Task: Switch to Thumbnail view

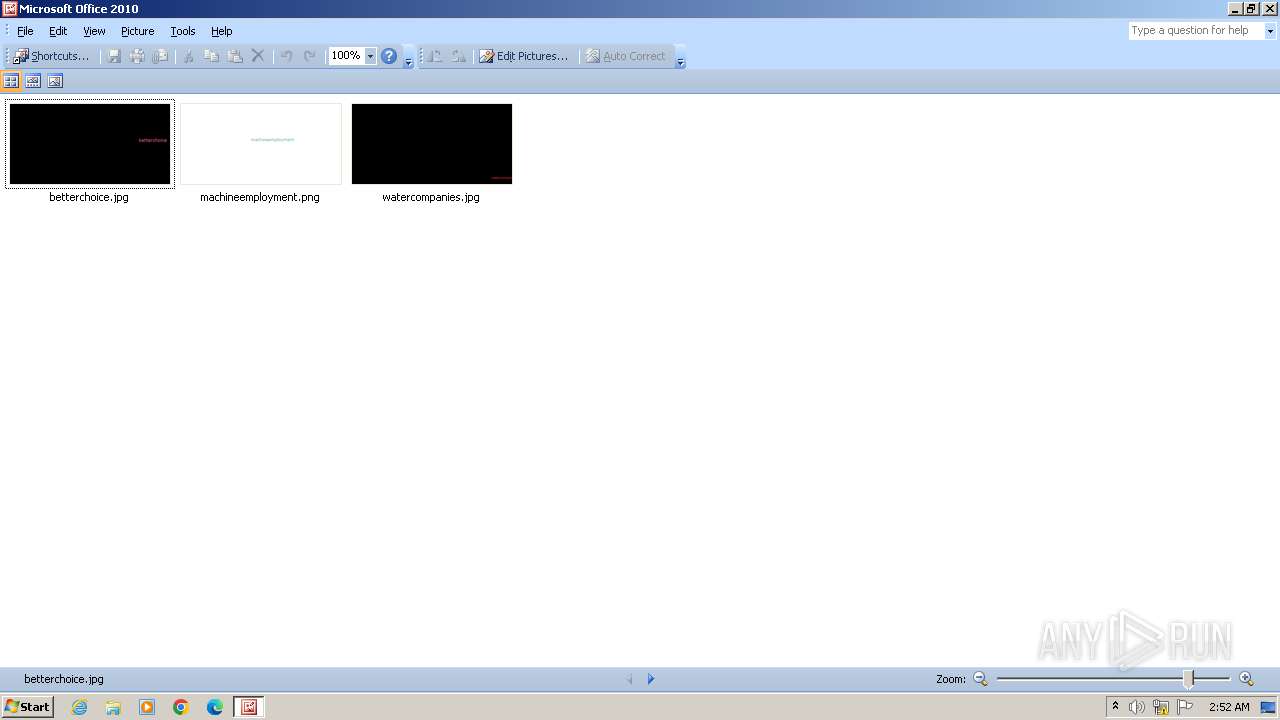Action: pyautogui.click(x=11, y=81)
